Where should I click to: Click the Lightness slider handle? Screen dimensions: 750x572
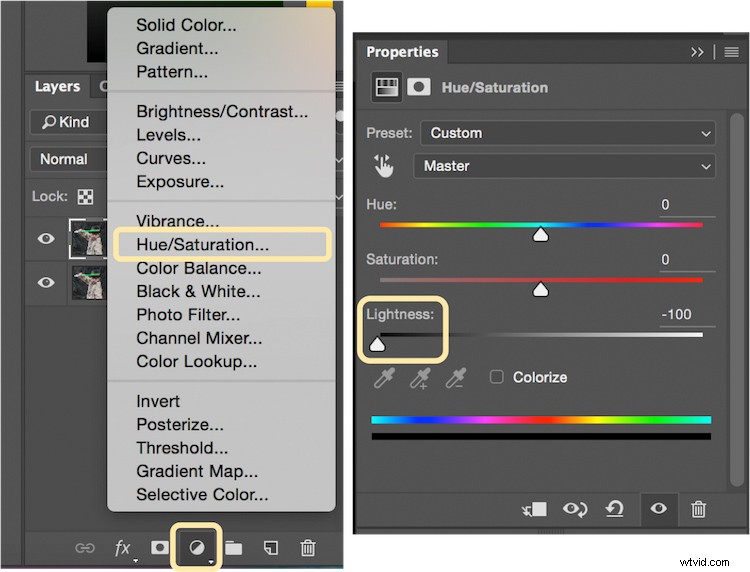pyautogui.click(x=378, y=345)
